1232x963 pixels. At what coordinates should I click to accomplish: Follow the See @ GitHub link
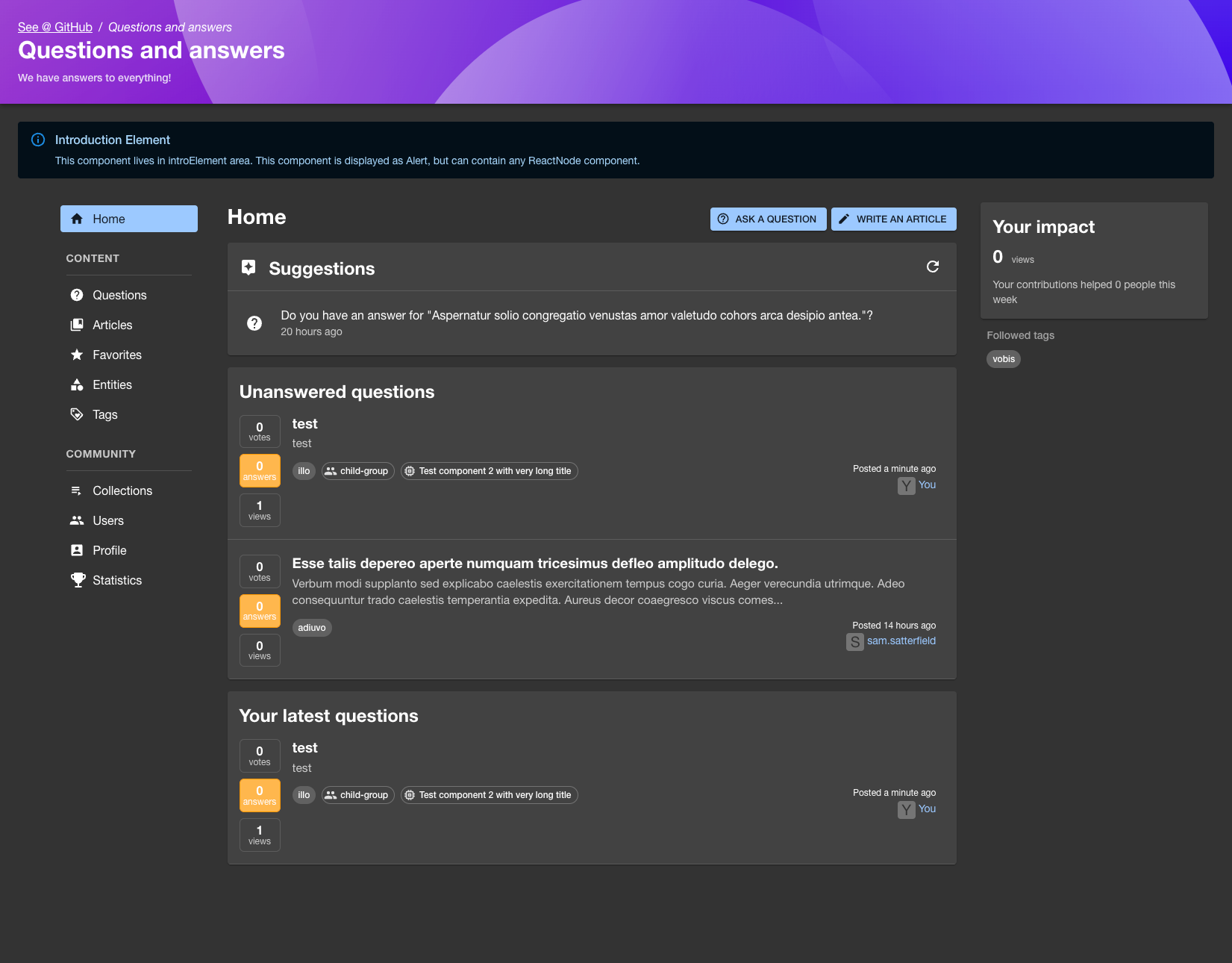pos(55,27)
